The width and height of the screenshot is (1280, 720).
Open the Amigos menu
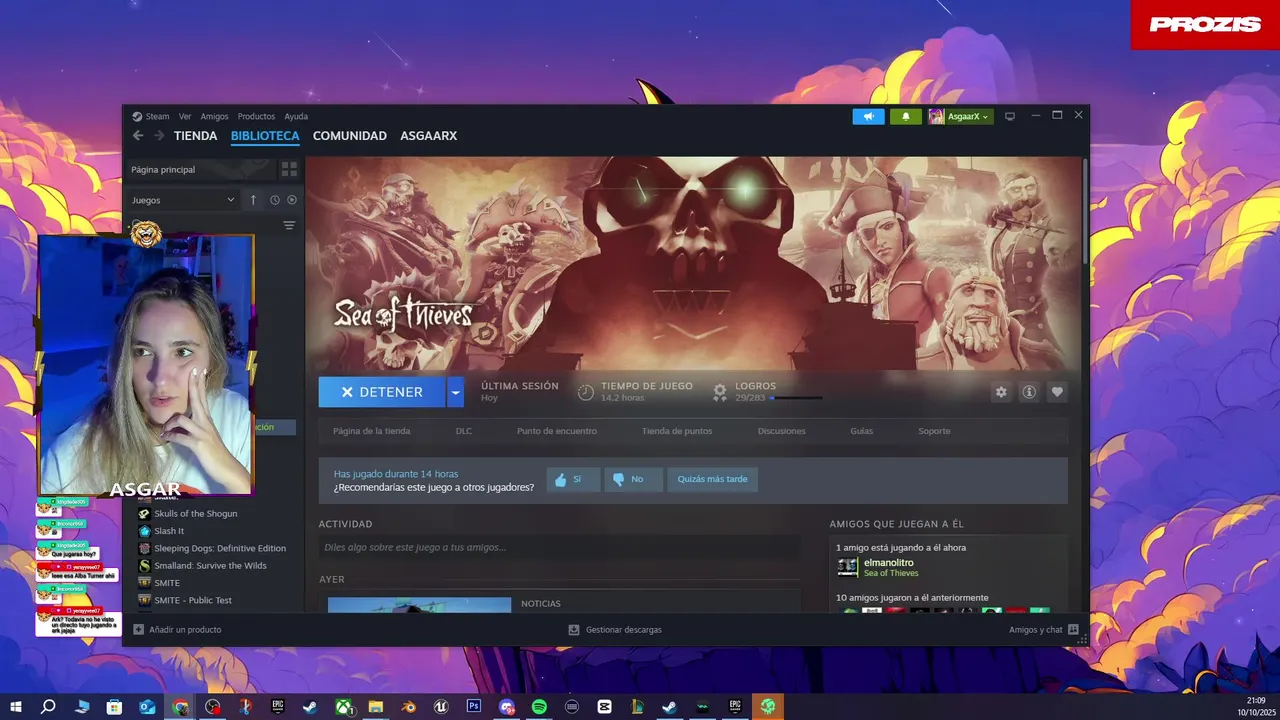[214, 117]
